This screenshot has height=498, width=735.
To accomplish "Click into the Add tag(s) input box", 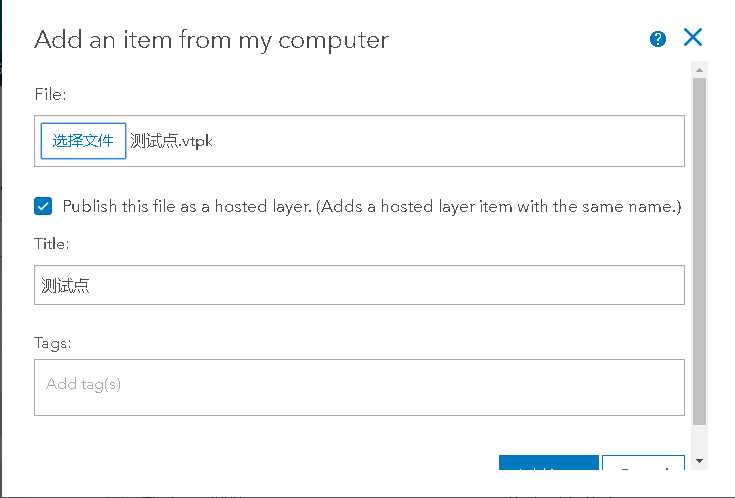I will [359, 384].
